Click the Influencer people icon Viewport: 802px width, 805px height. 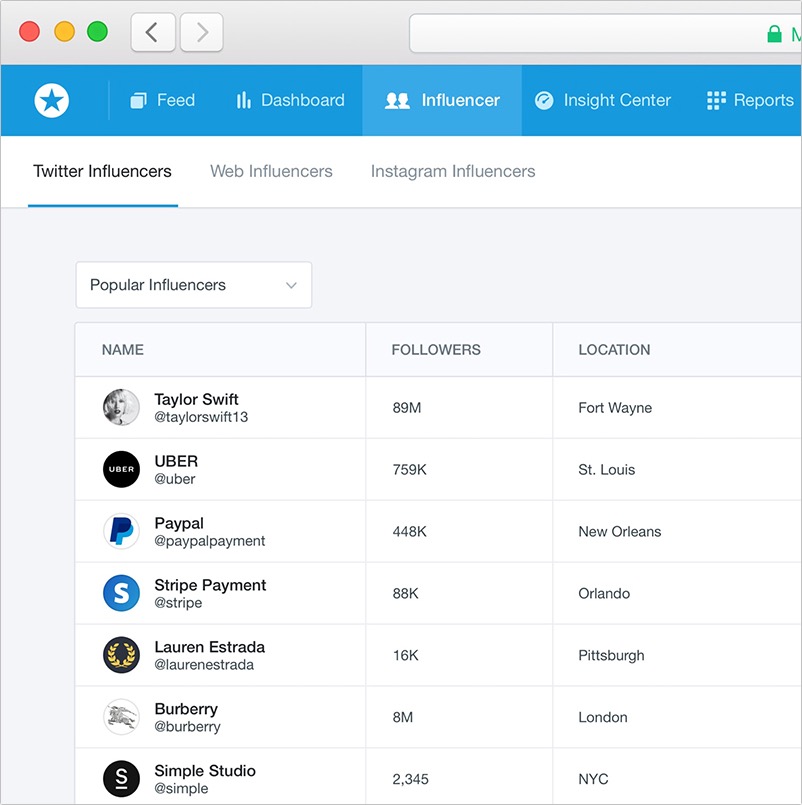397,100
